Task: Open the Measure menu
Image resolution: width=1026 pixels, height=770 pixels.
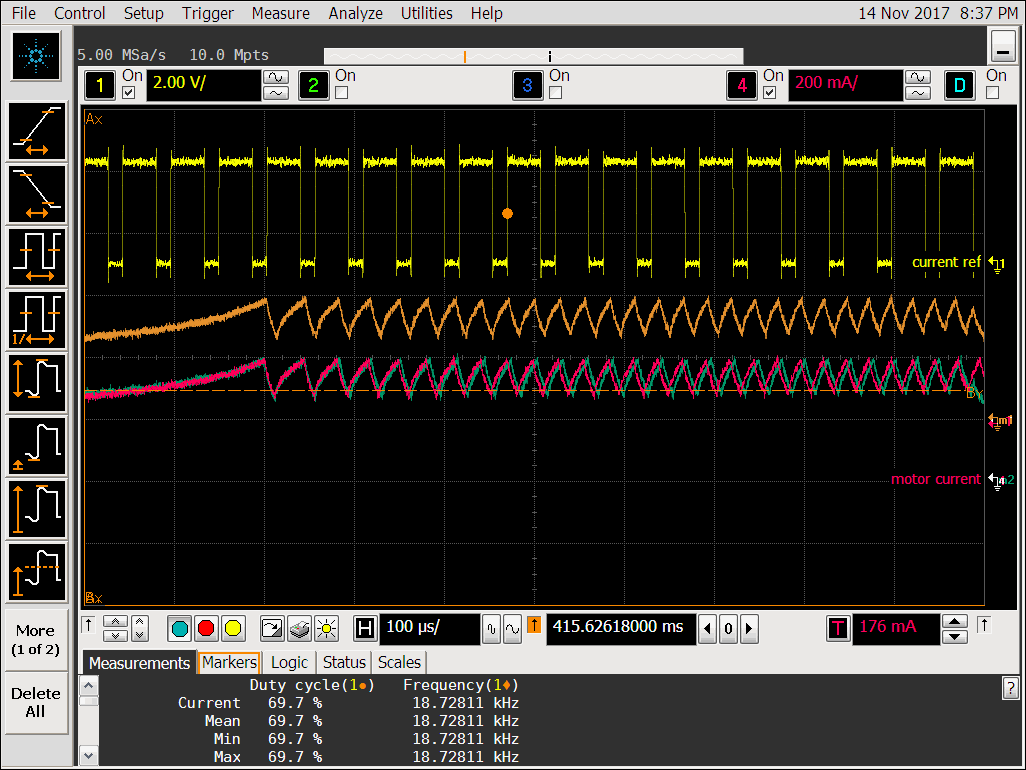Action: pos(280,13)
